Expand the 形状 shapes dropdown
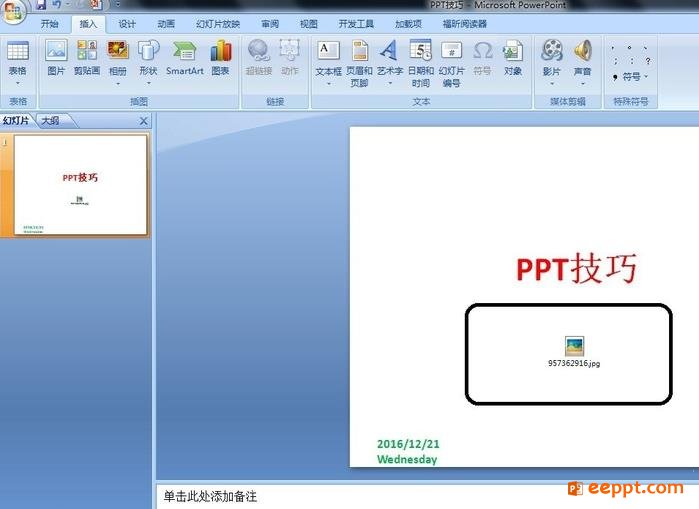Viewport: 699px width, 509px height. [x=148, y=83]
